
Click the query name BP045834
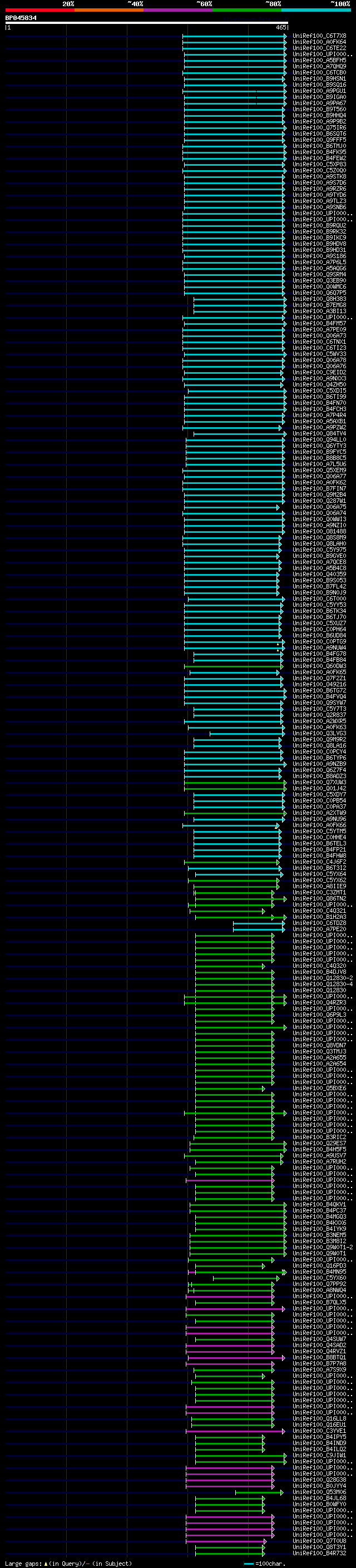pyautogui.click(x=21, y=18)
